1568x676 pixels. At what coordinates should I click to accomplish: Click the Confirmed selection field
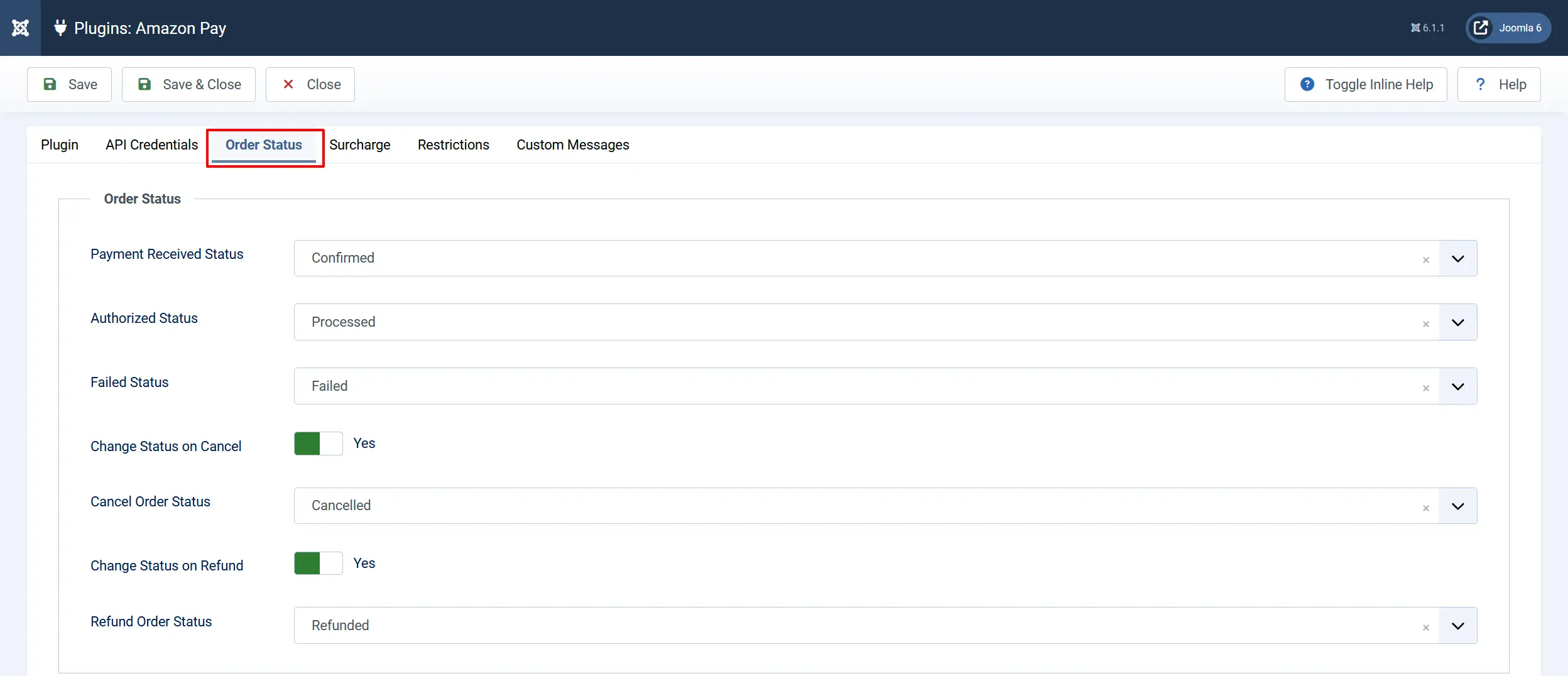(885, 258)
